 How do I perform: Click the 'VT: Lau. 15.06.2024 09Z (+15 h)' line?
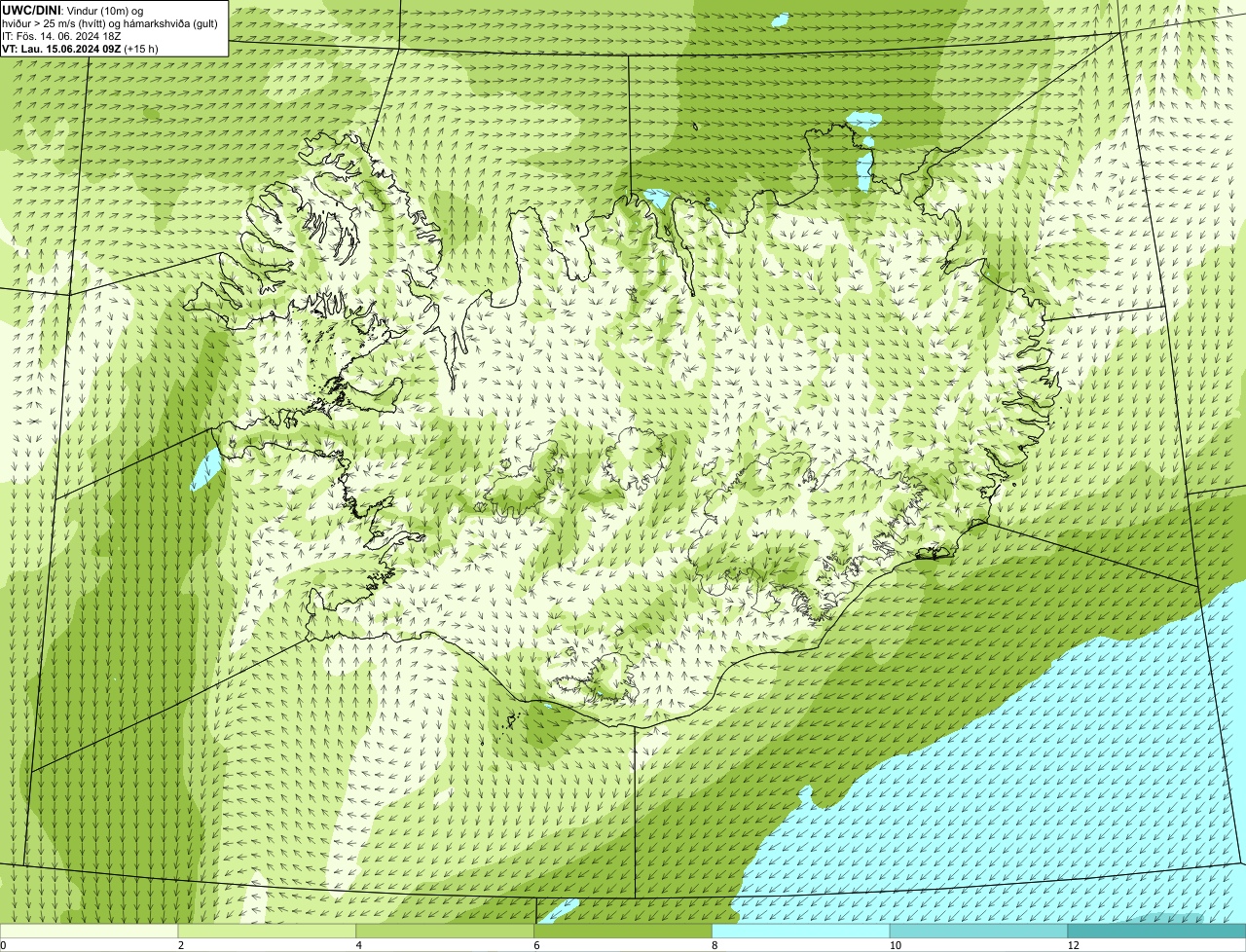click(x=81, y=49)
